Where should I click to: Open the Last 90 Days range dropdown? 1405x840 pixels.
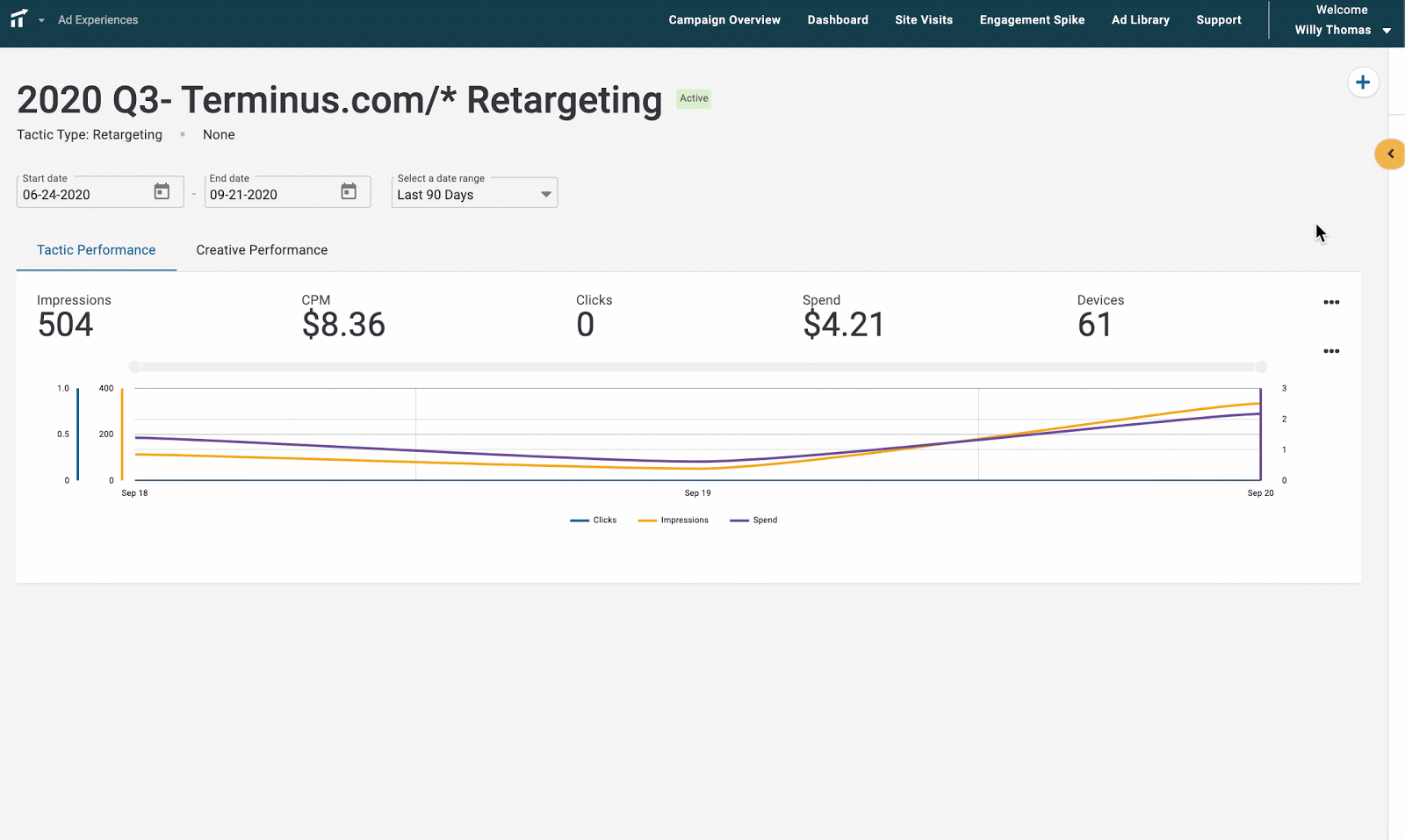click(x=474, y=193)
